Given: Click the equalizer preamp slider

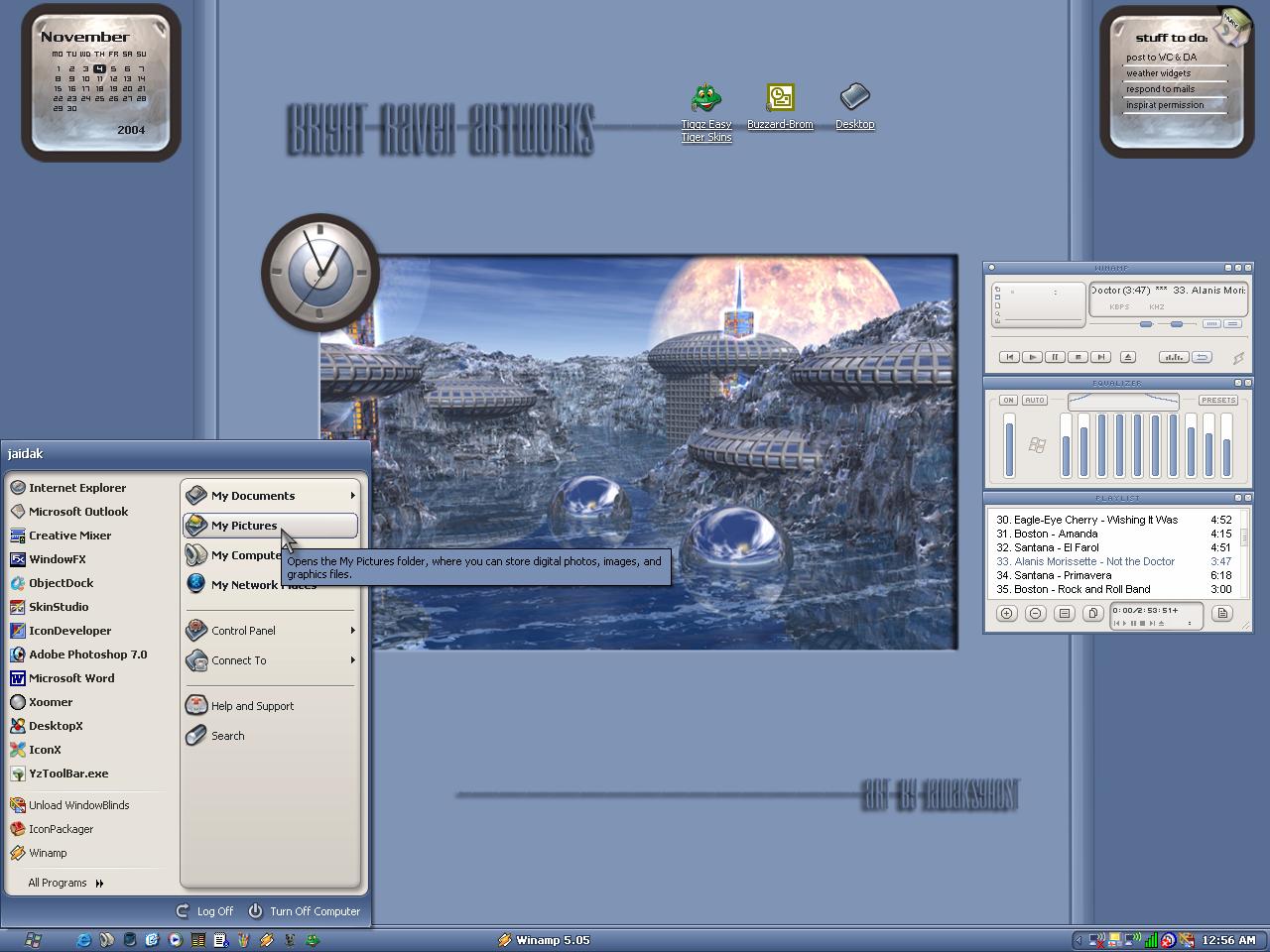Looking at the screenshot, I should 1009,446.
